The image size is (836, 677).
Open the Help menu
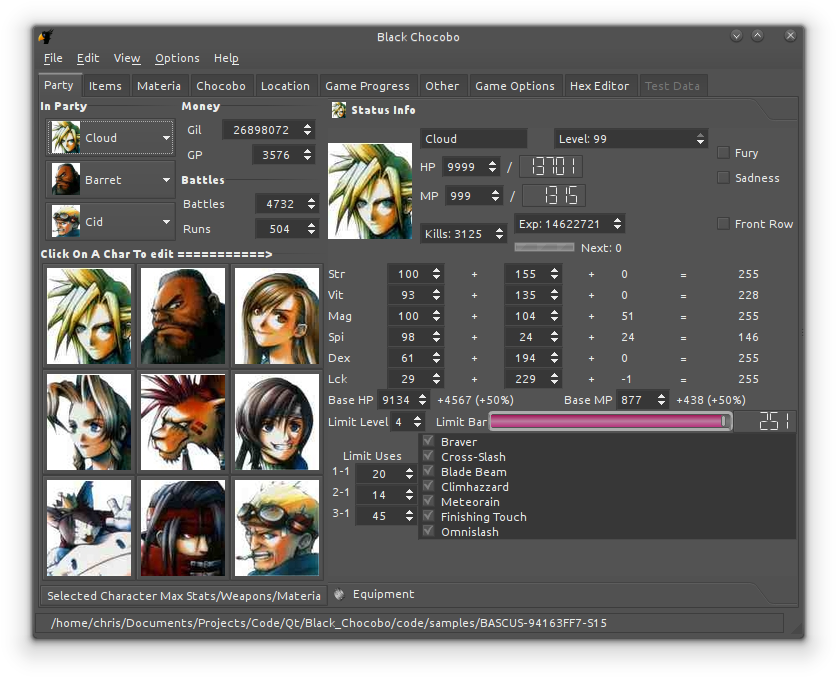226,58
